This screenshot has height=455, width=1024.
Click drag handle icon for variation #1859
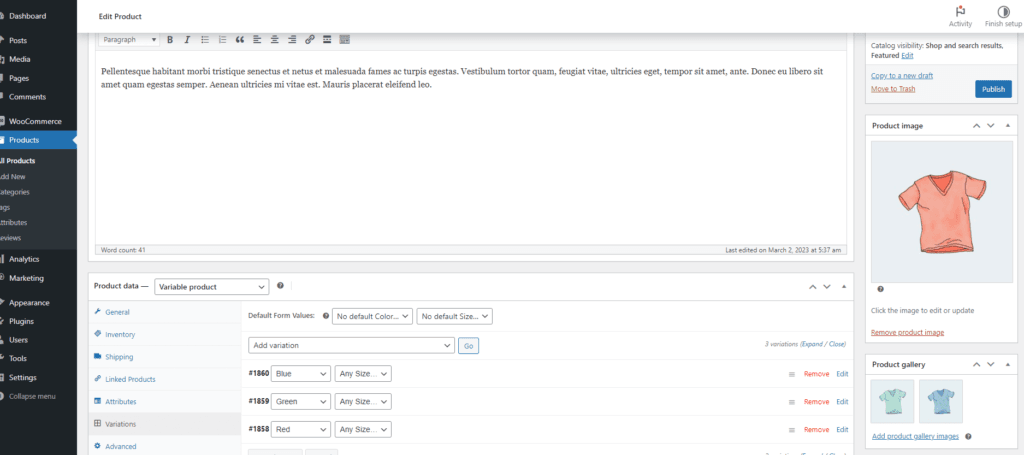pos(792,402)
